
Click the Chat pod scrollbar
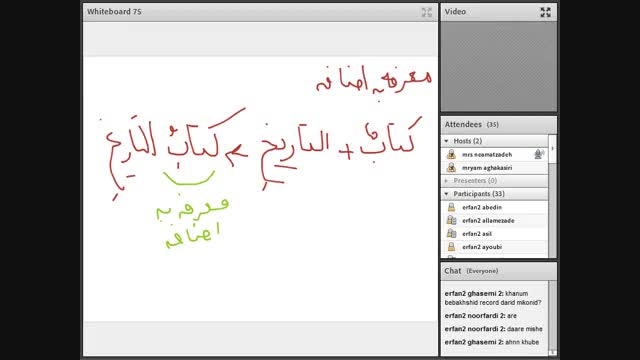pyautogui.click(x=552, y=318)
